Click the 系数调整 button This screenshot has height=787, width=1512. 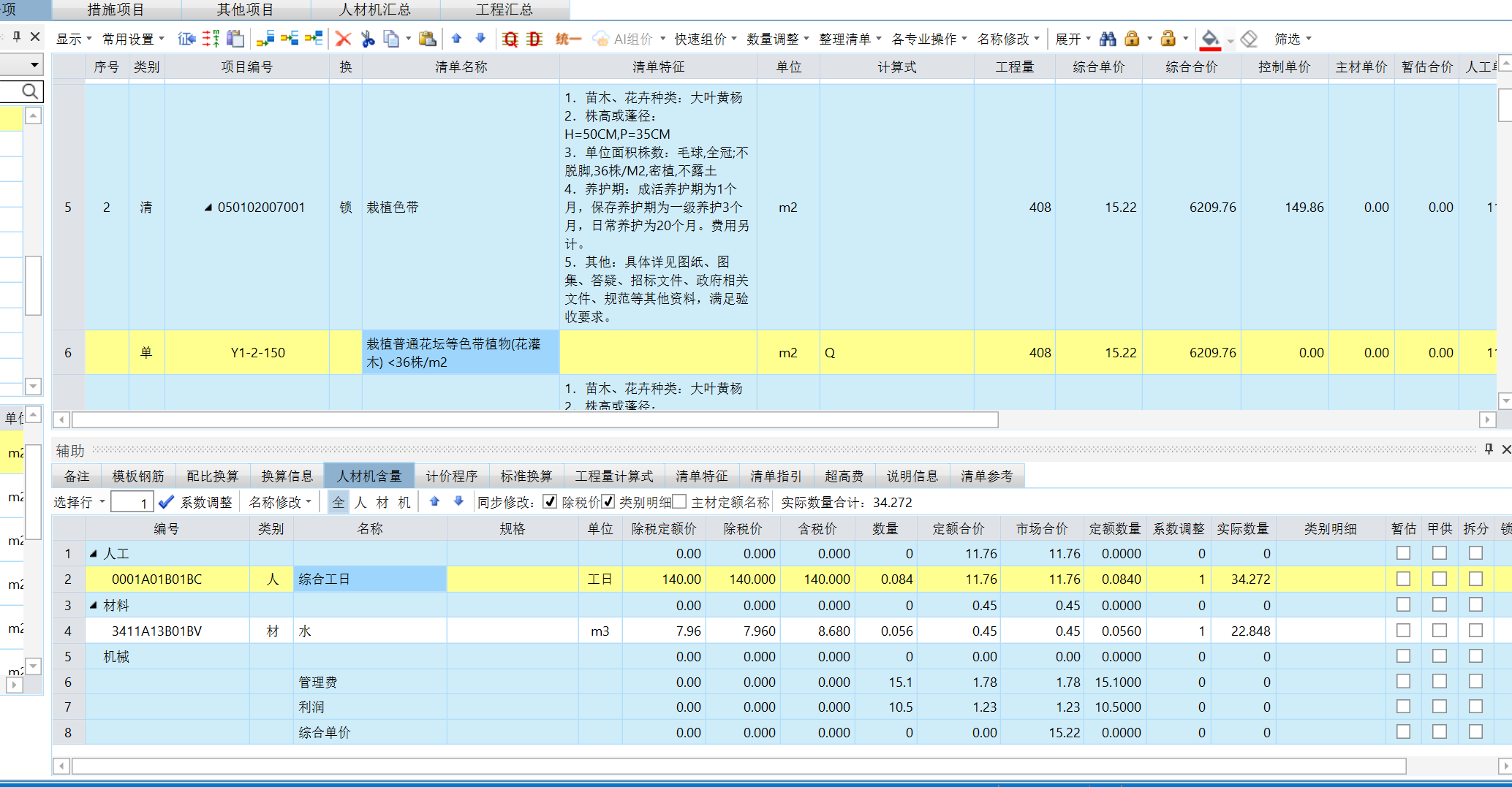(196, 502)
